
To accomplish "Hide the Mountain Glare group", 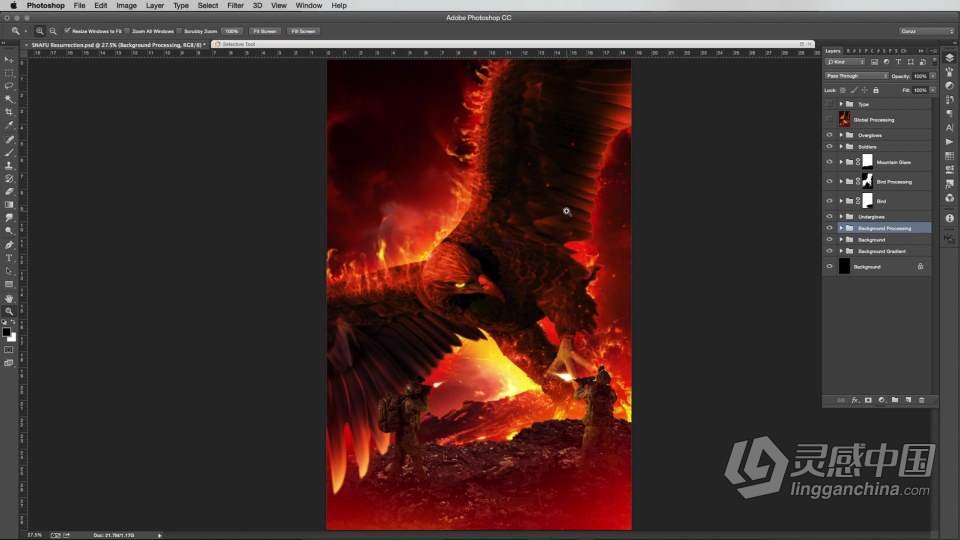I will [x=829, y=162].
